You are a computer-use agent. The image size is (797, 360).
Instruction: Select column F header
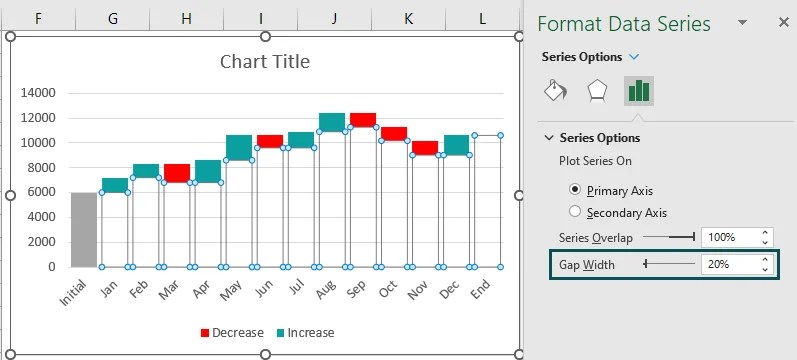click(38, 19)
